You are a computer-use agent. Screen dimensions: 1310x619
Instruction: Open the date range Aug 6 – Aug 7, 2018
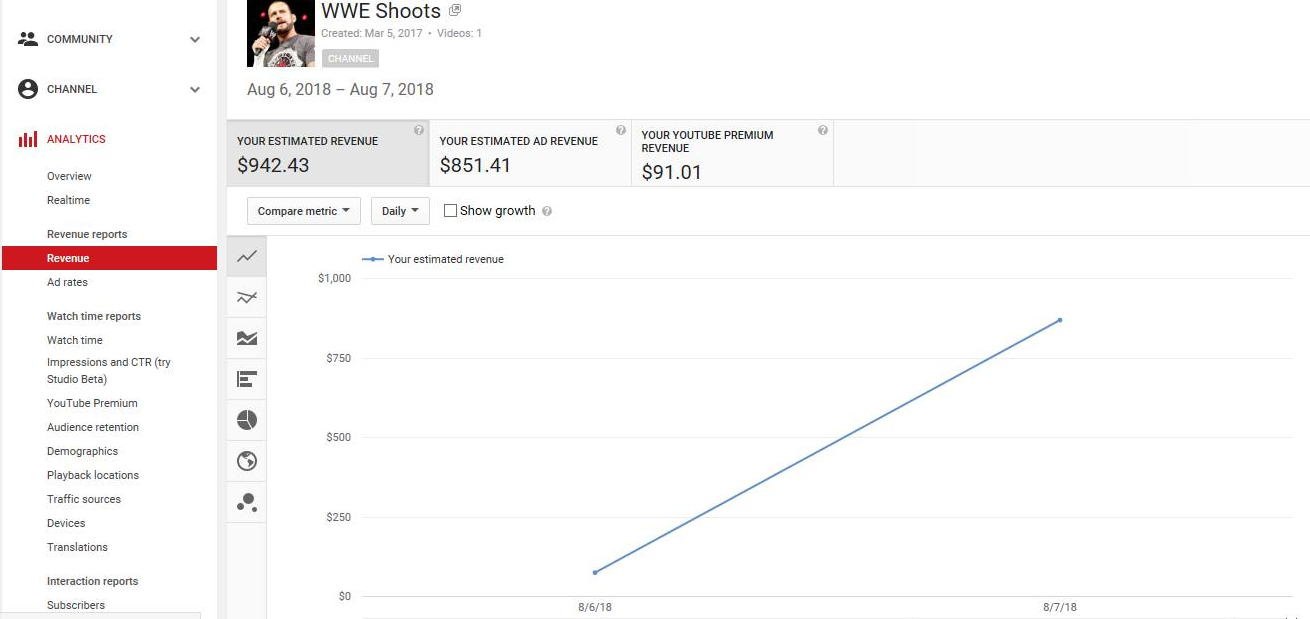(x=340, y=89)
